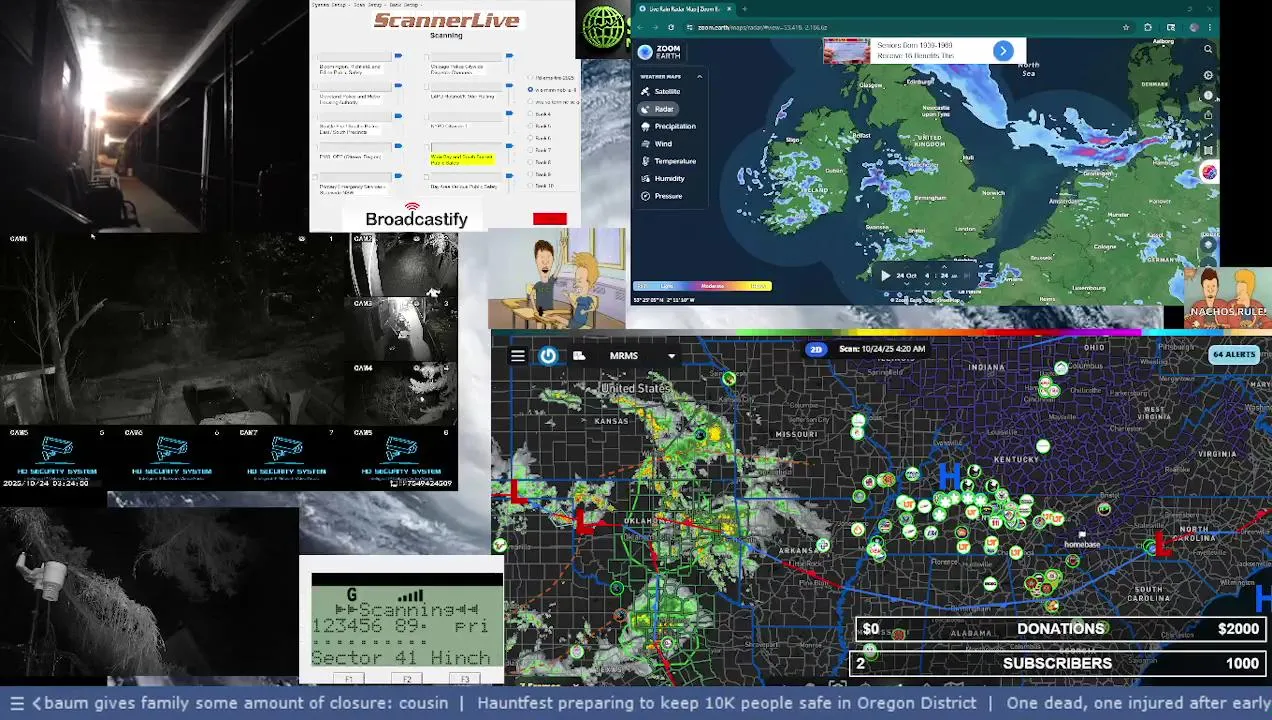Collapse the Weather Maps panel chevron
This screenshot has height=720, width=1272.
click(x=699, y=76)
